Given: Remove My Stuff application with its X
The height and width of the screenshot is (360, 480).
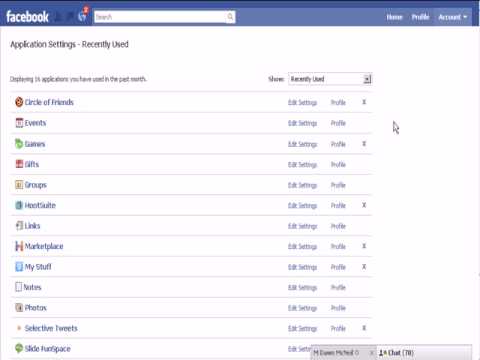Looking at the screenshot, I should click(x=364, y=267).
